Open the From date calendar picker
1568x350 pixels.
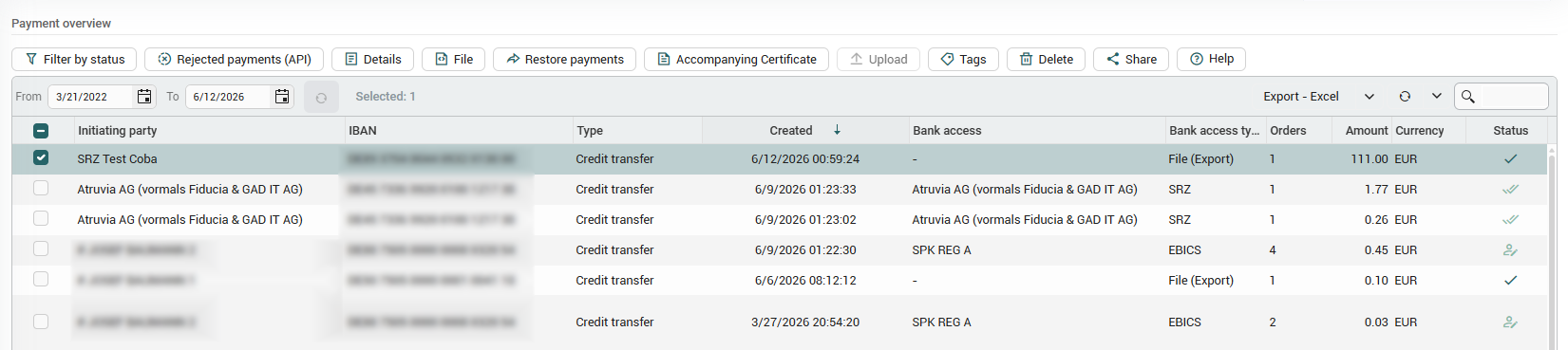pyautogui.click(x=144, y=97)
